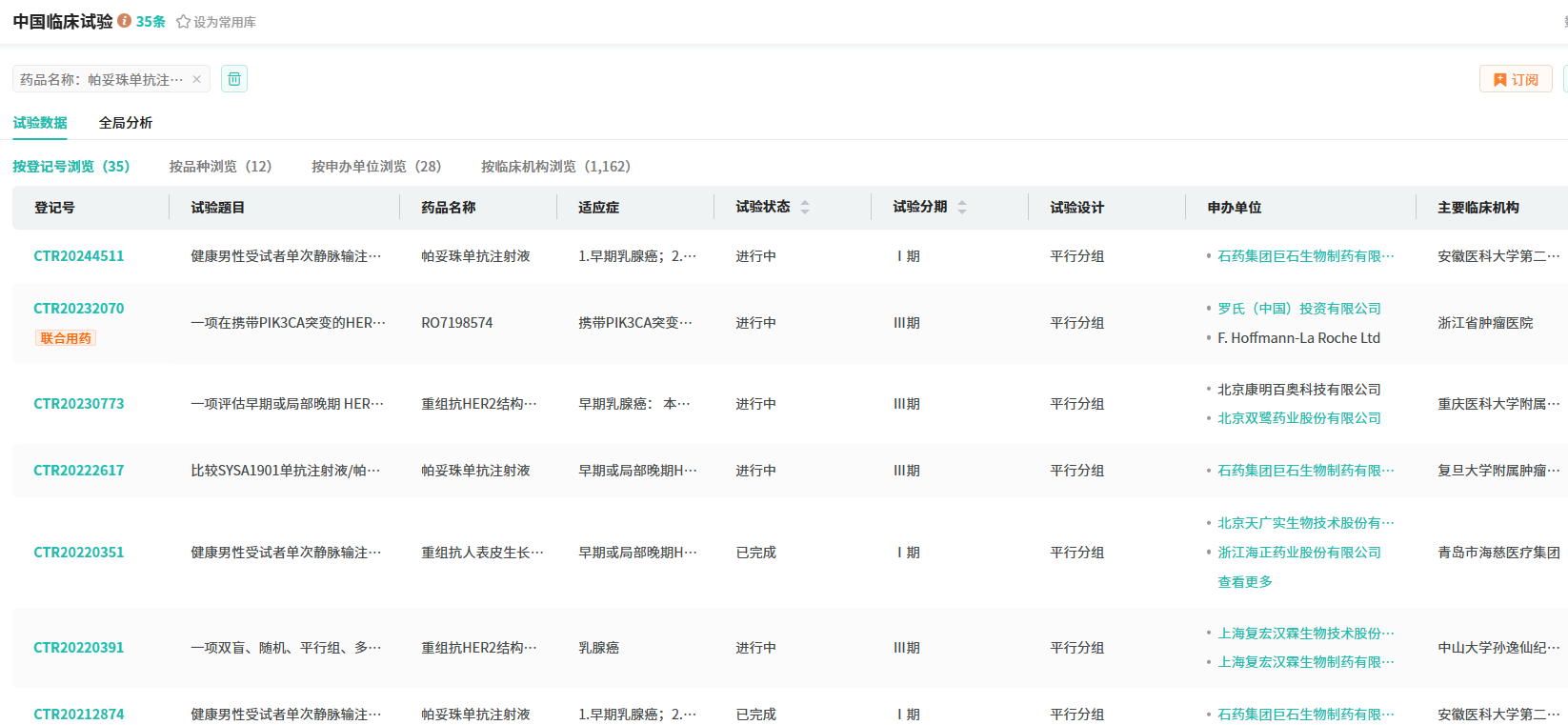Open sponsor 上海复宏汉霖生物技术股份… link
The width and height of the screenshot is (1568, 725).
tap(1306, 634)
